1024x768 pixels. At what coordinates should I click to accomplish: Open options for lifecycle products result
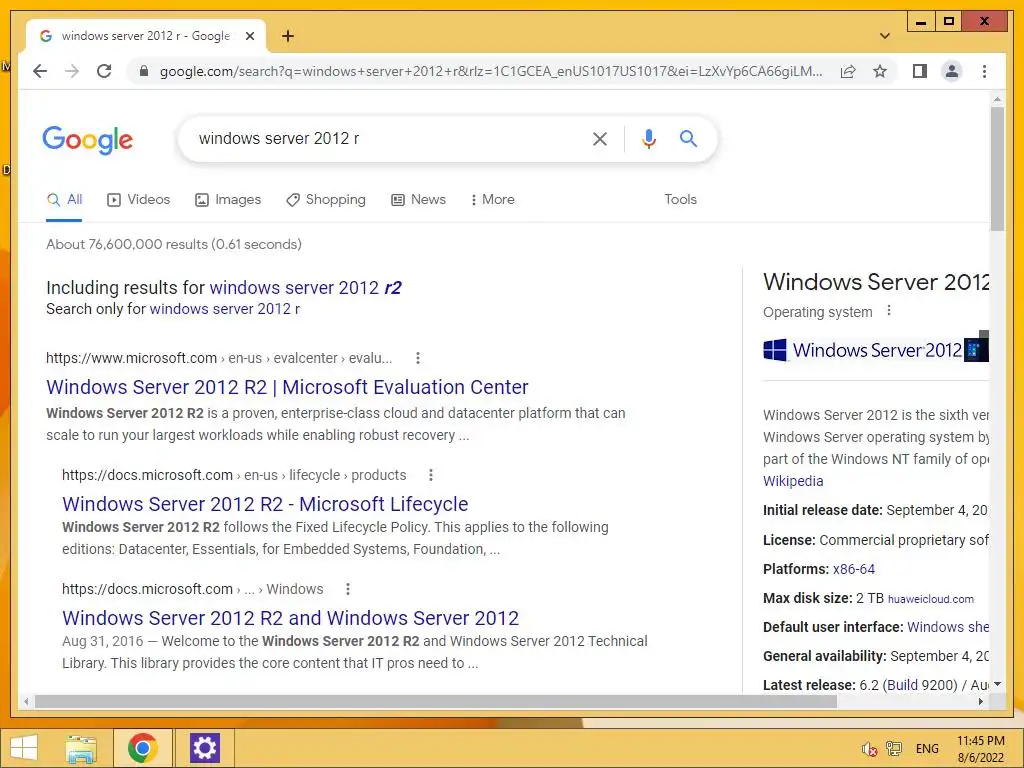coord(430,475)
